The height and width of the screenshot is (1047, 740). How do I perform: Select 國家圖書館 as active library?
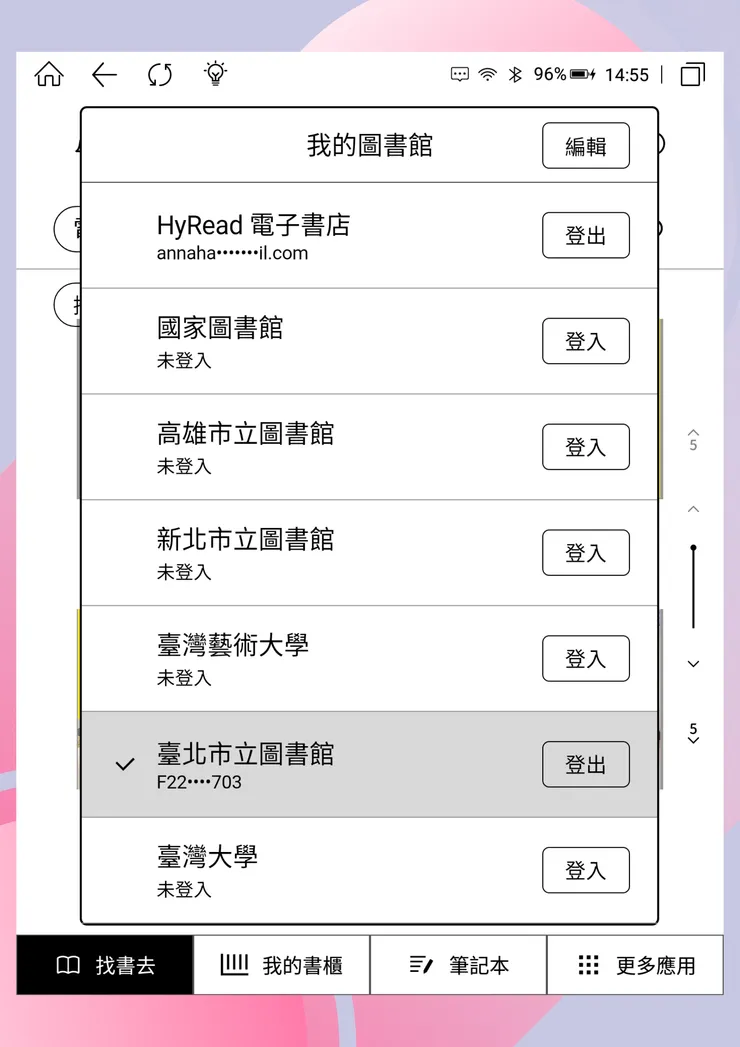coord(300,341)
